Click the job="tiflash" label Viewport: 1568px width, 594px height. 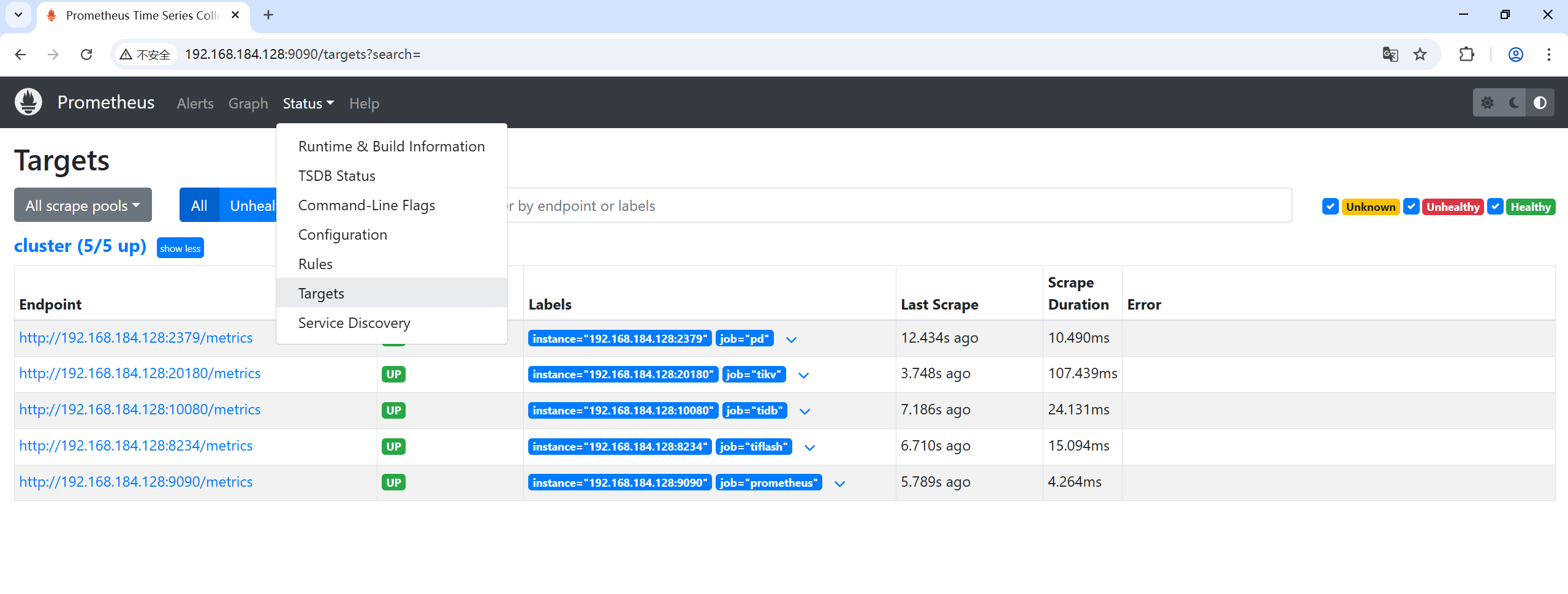754,447
